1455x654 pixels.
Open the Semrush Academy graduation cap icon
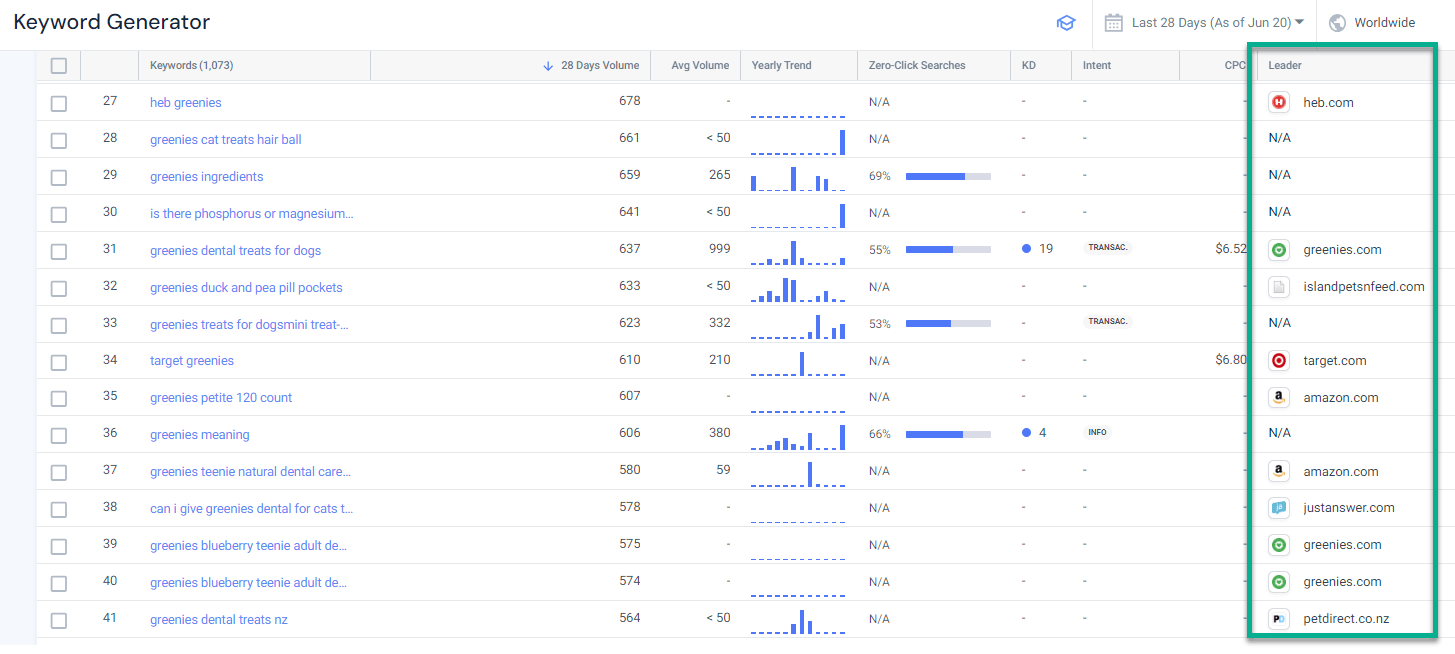pos(1066,22)
